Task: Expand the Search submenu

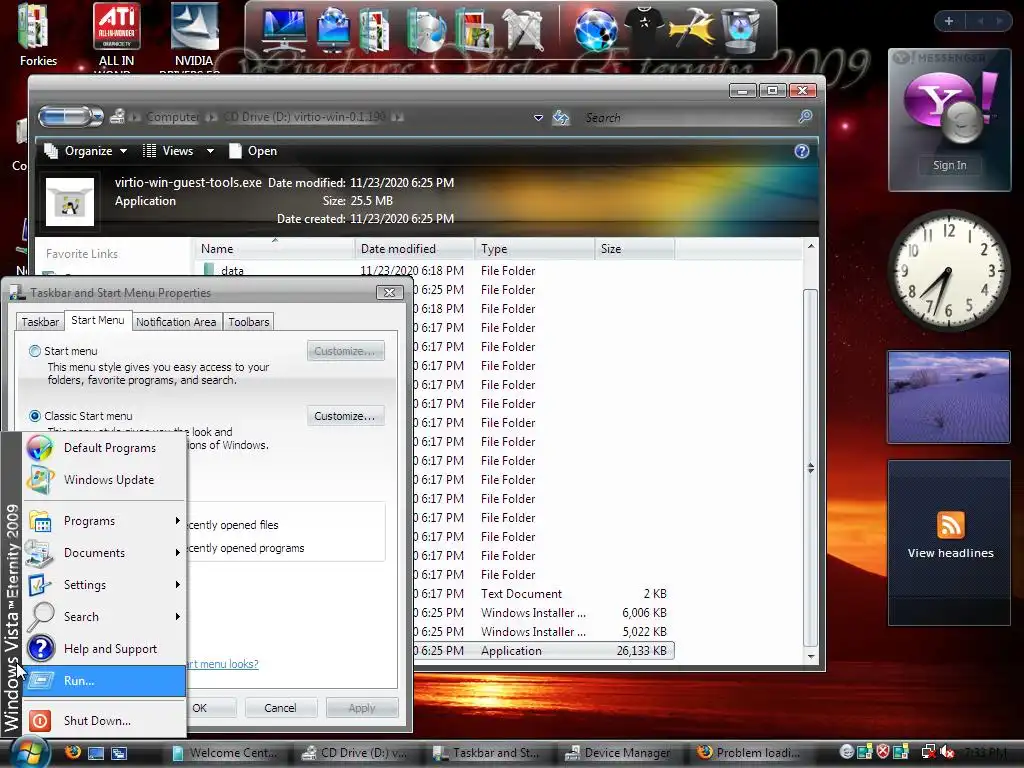Action: tap(104, 616)
